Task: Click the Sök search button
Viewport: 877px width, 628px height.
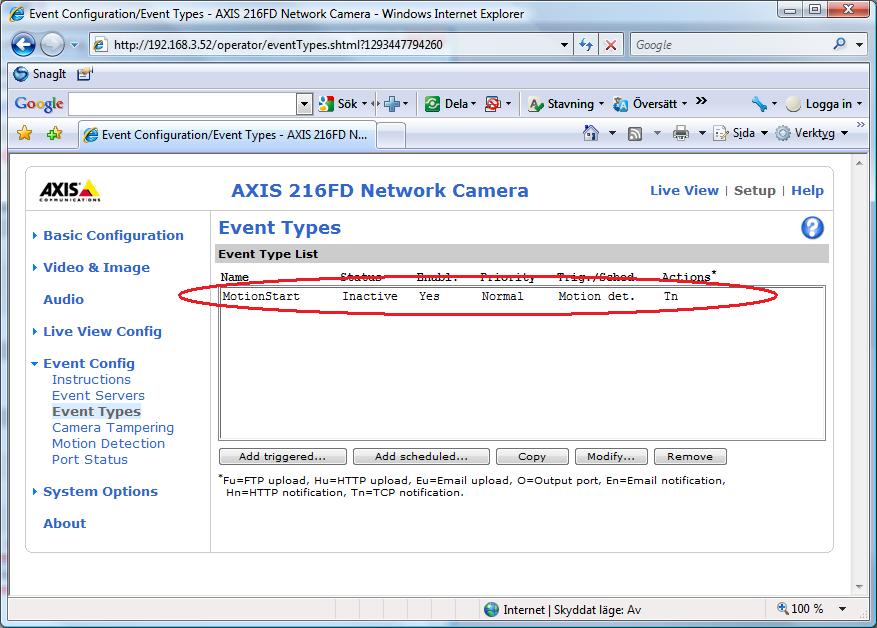Action: pyautogui.click(x=342, y=104)
